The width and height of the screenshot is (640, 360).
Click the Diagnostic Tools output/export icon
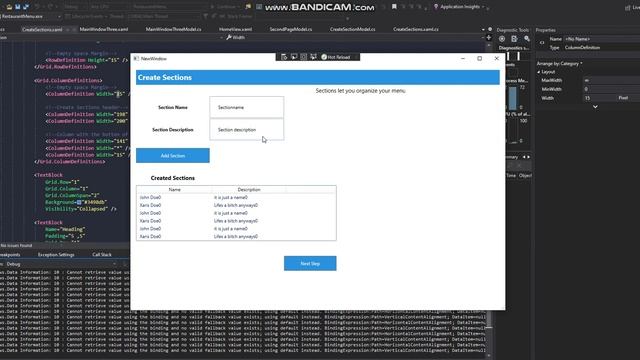514,39
